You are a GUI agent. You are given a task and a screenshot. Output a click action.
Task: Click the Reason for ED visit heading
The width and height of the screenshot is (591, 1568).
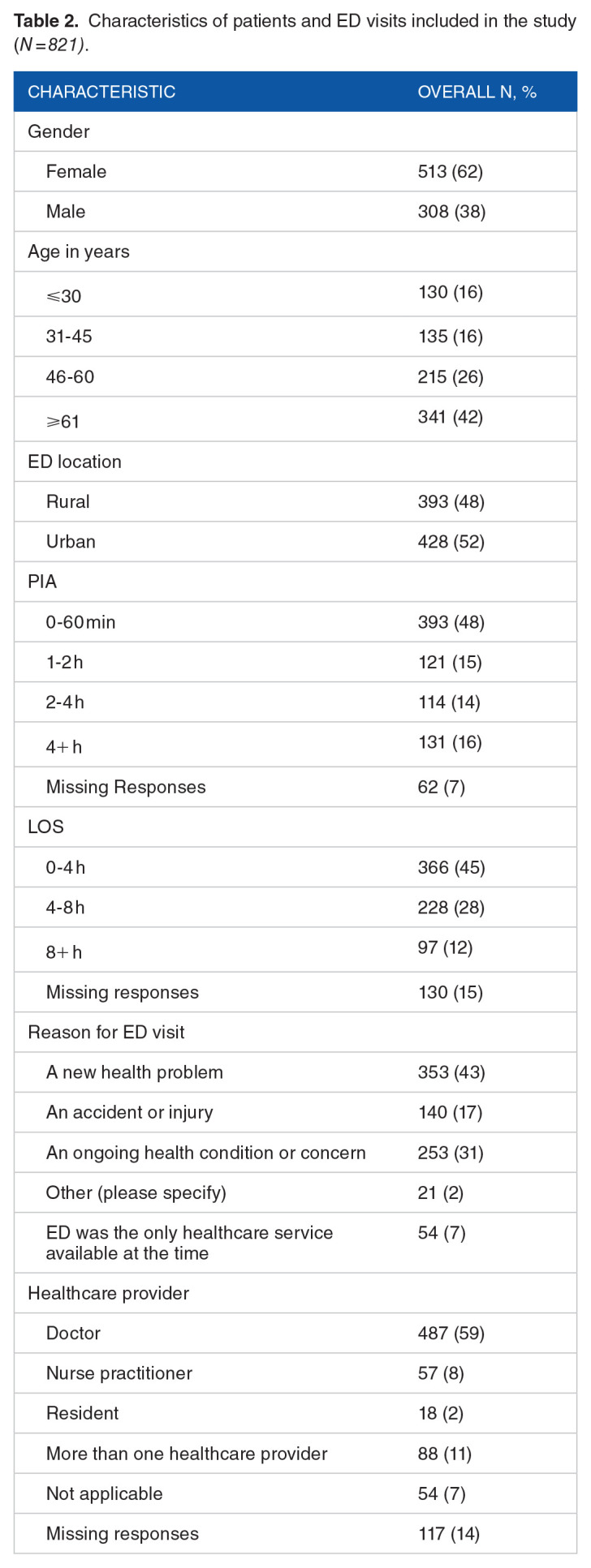(106, 1033)
